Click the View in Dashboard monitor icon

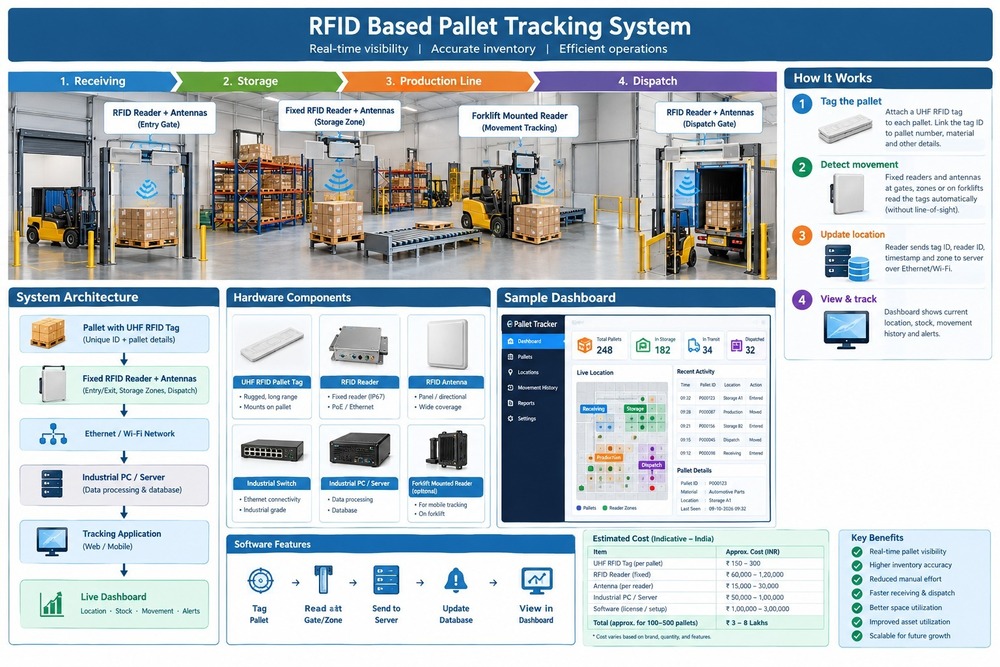pos(536,580)
